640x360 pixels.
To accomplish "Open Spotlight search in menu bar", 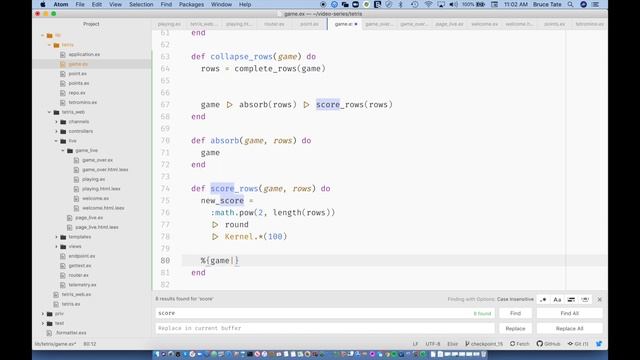I will coord(570,4).
